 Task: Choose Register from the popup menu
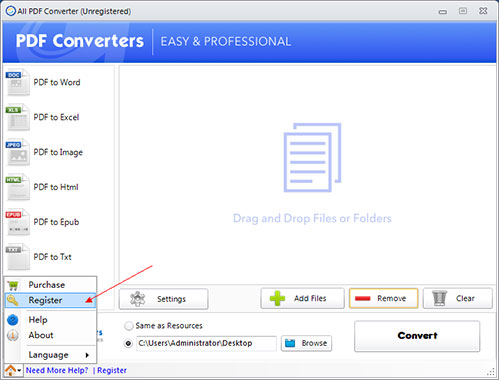pos(51,300)
